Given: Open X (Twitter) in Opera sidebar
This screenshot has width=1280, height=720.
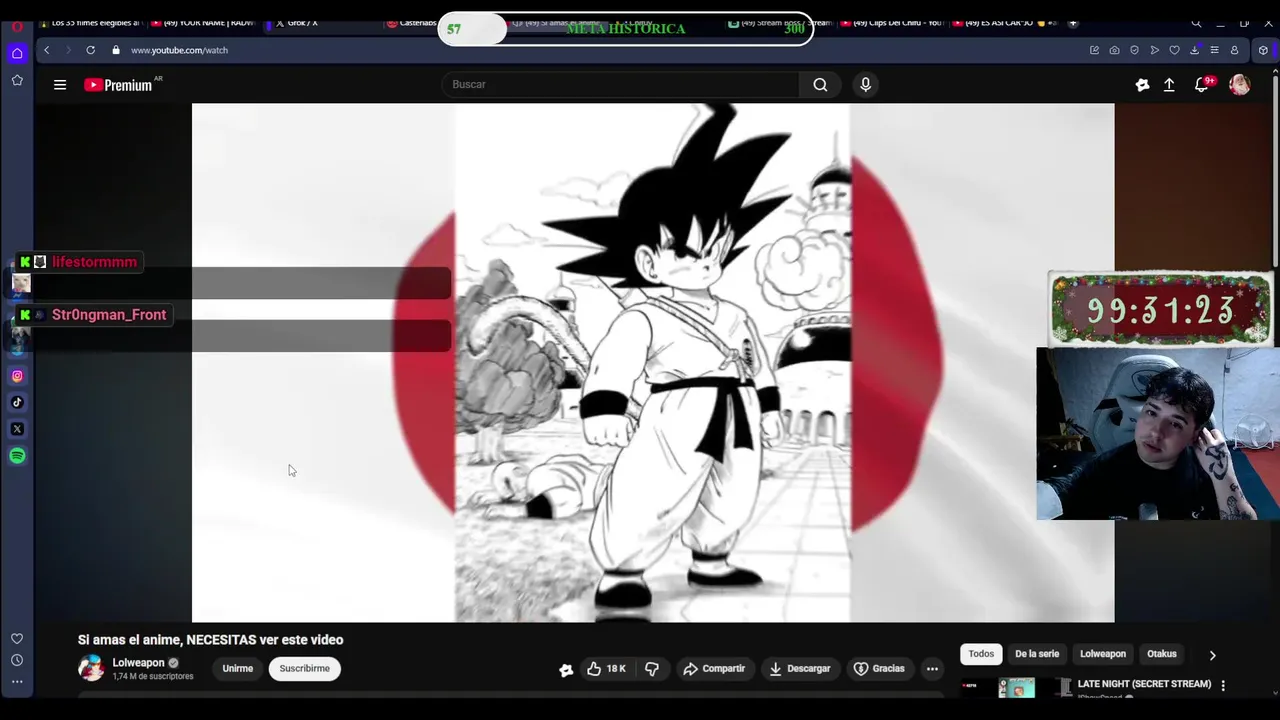Looking at the screenshot, I should [17, 429].
